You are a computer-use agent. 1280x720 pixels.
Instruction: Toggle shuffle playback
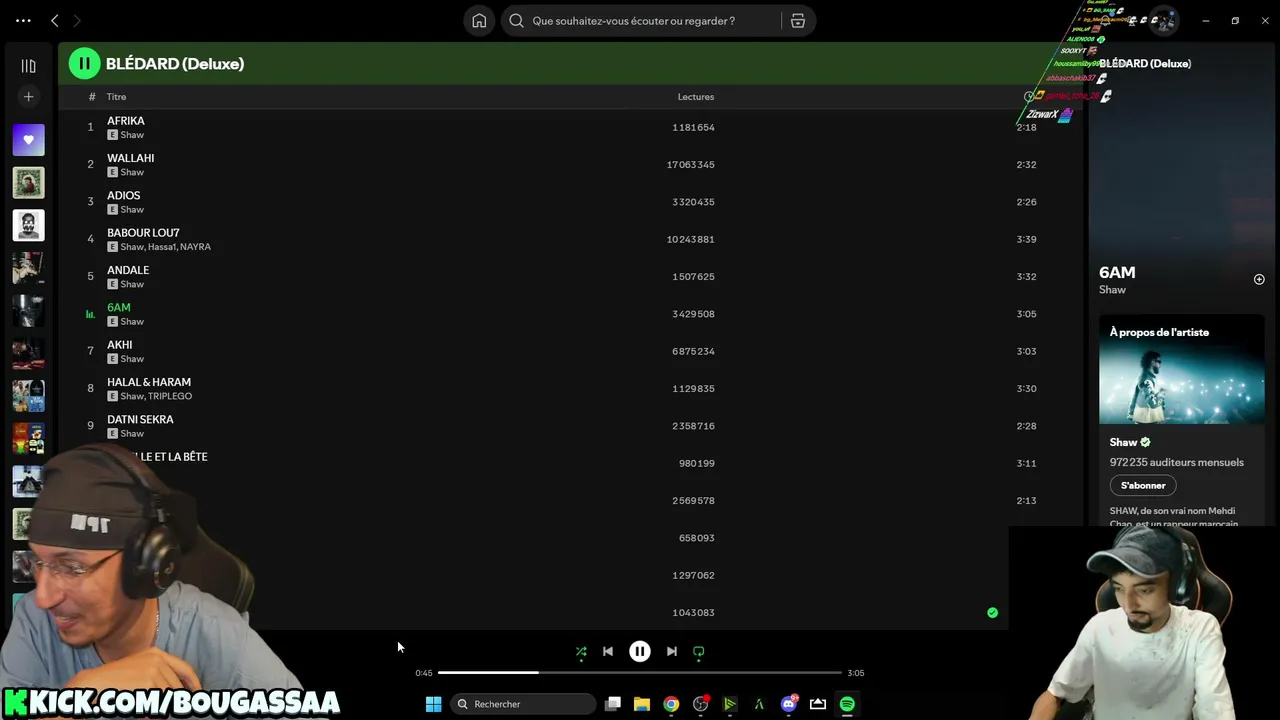pyautogui.click(x=581, y=652)
